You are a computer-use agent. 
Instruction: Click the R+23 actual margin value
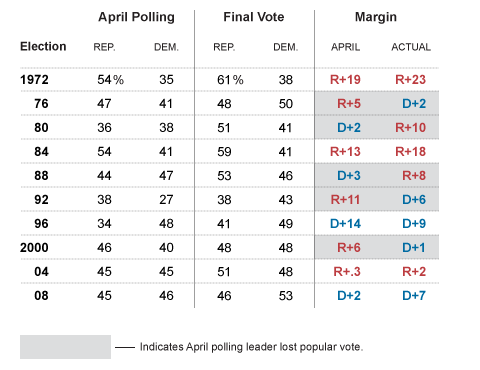(x=411, y=80)
